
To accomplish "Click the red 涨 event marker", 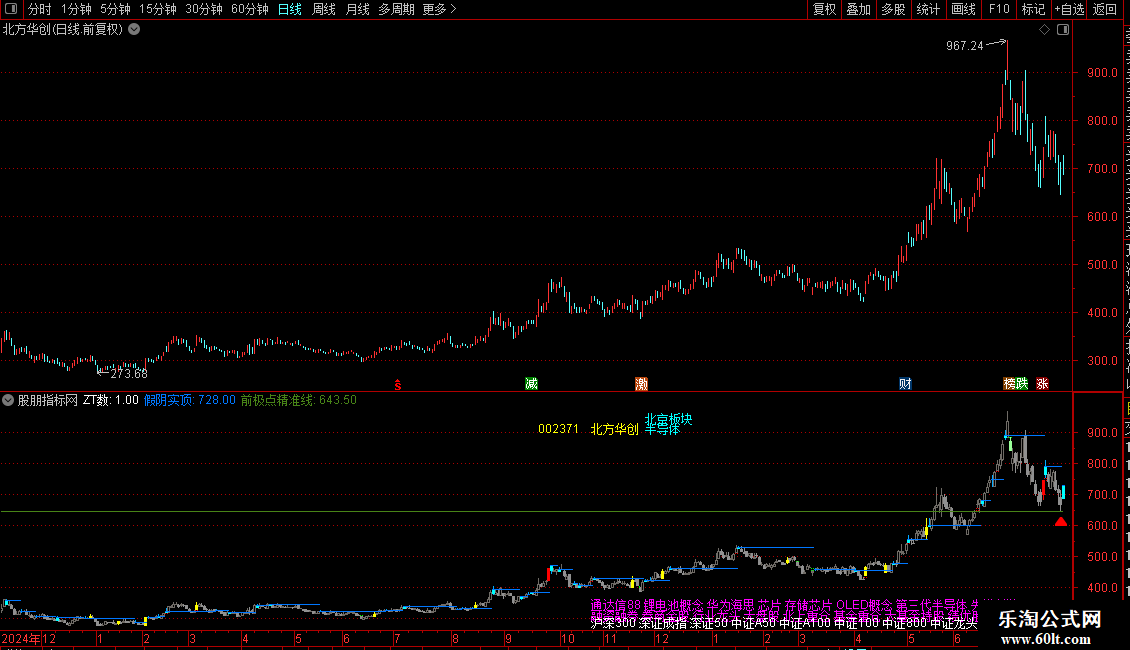I will tap(1042, 384).
